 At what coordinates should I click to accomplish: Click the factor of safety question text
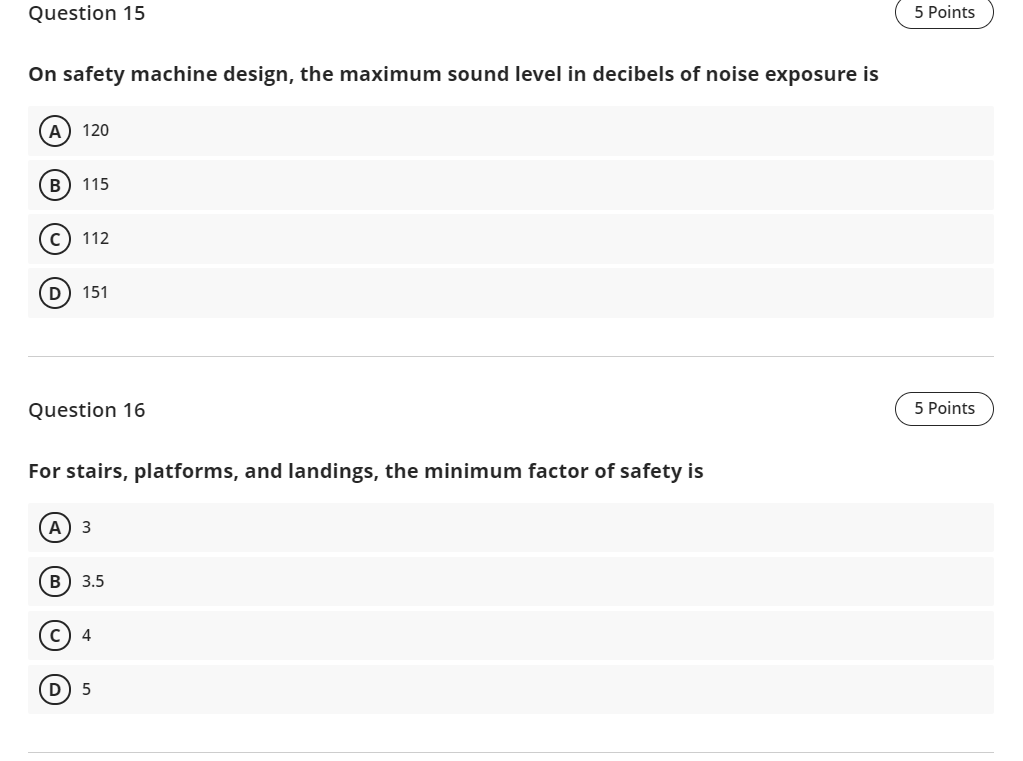click(366, 471)
